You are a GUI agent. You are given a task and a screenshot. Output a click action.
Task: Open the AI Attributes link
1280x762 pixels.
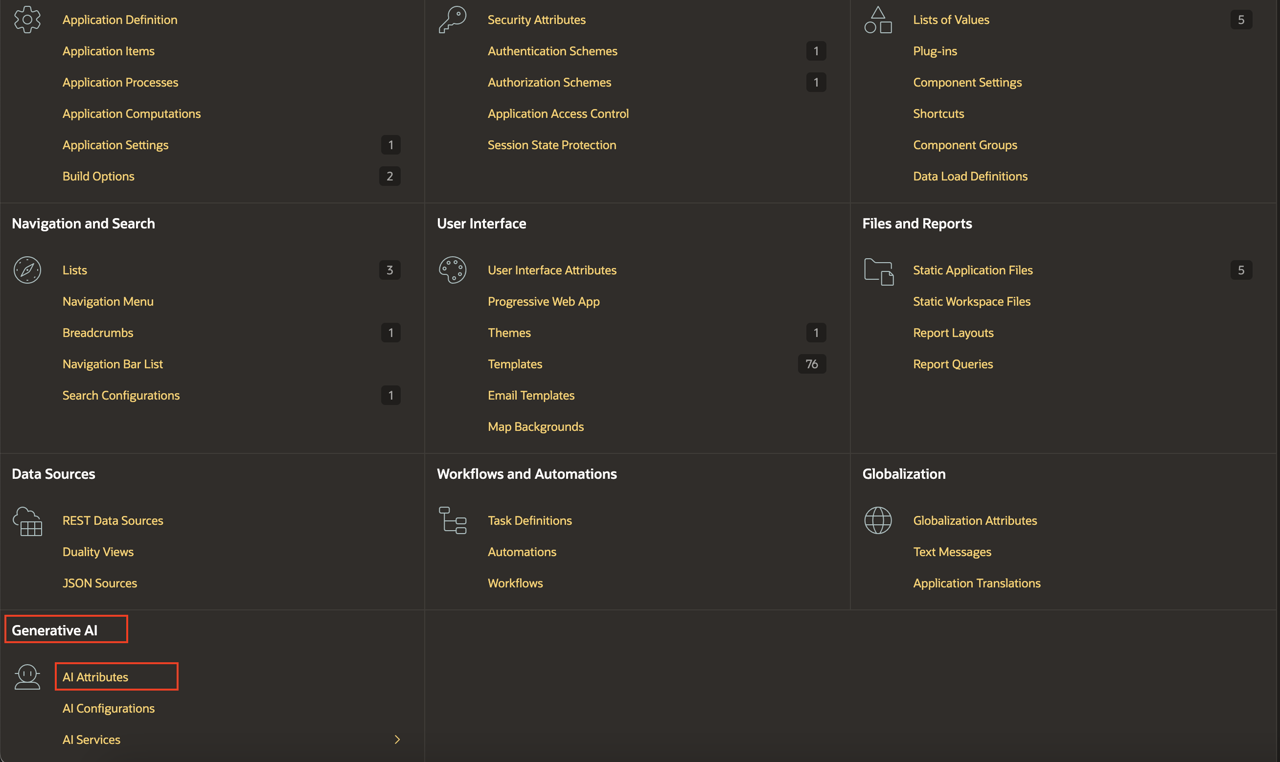click(x=95, y=677)
